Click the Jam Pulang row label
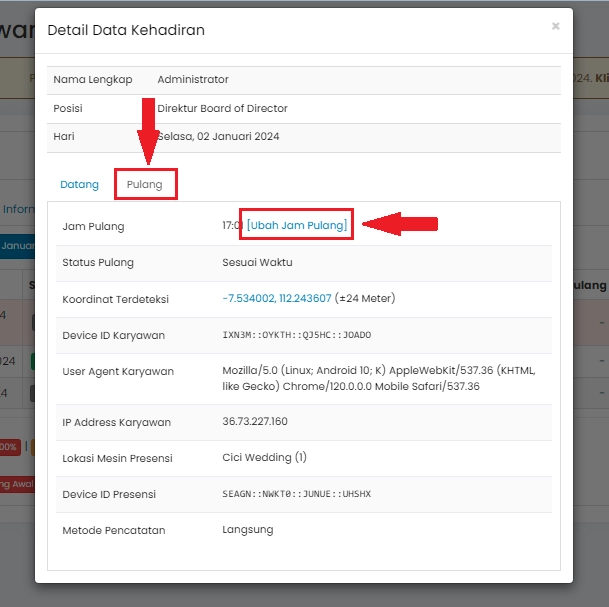 pyautogui.click(x=93, y=226)
